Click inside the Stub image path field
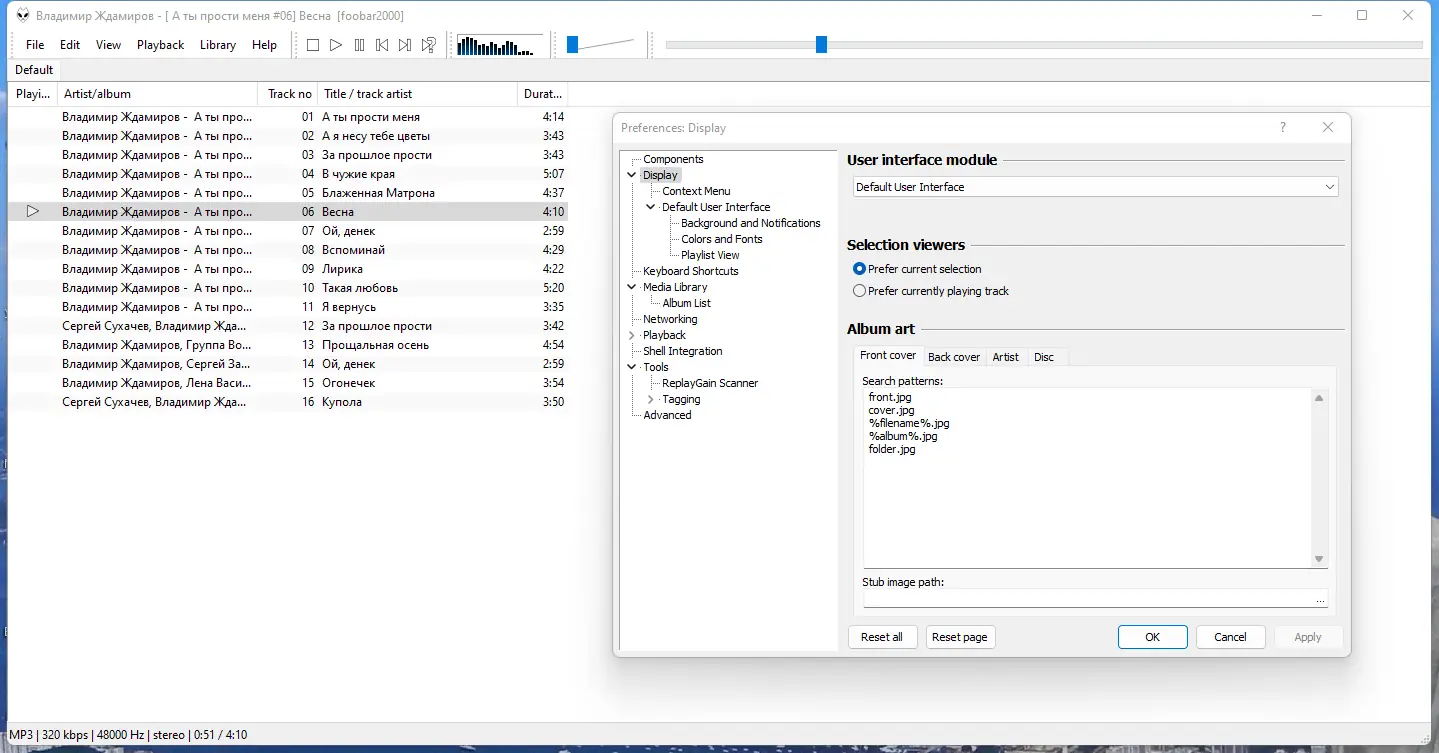The width and height of the screenshot is (1439, 753). click(x=1088, y=599)
